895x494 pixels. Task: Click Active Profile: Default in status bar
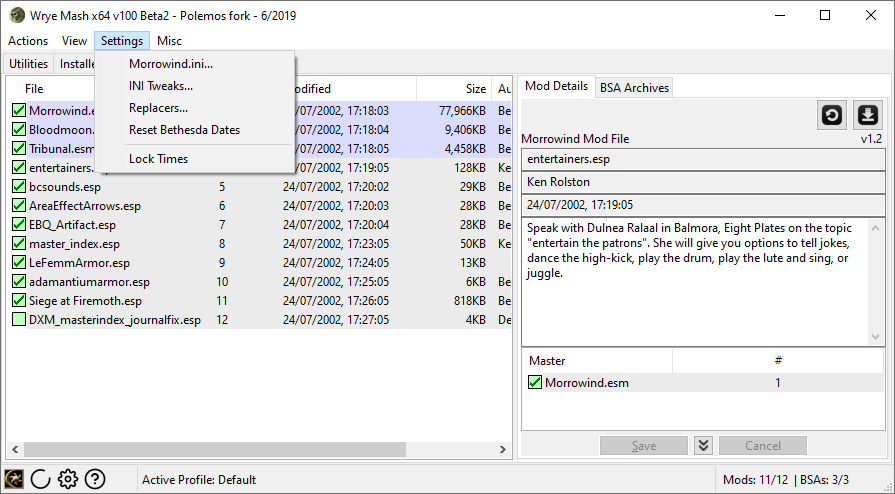(x=199, y=480)
